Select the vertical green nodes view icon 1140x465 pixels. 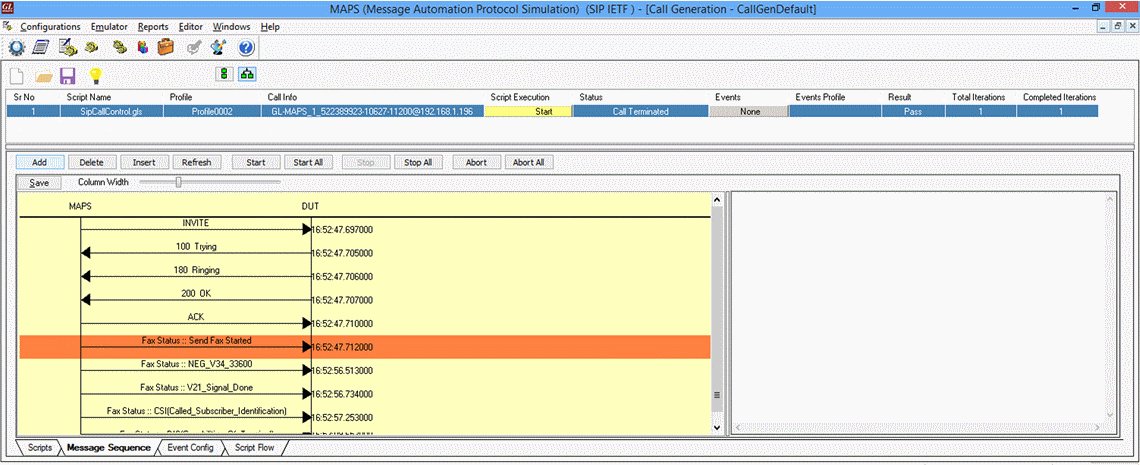[224, 74]
